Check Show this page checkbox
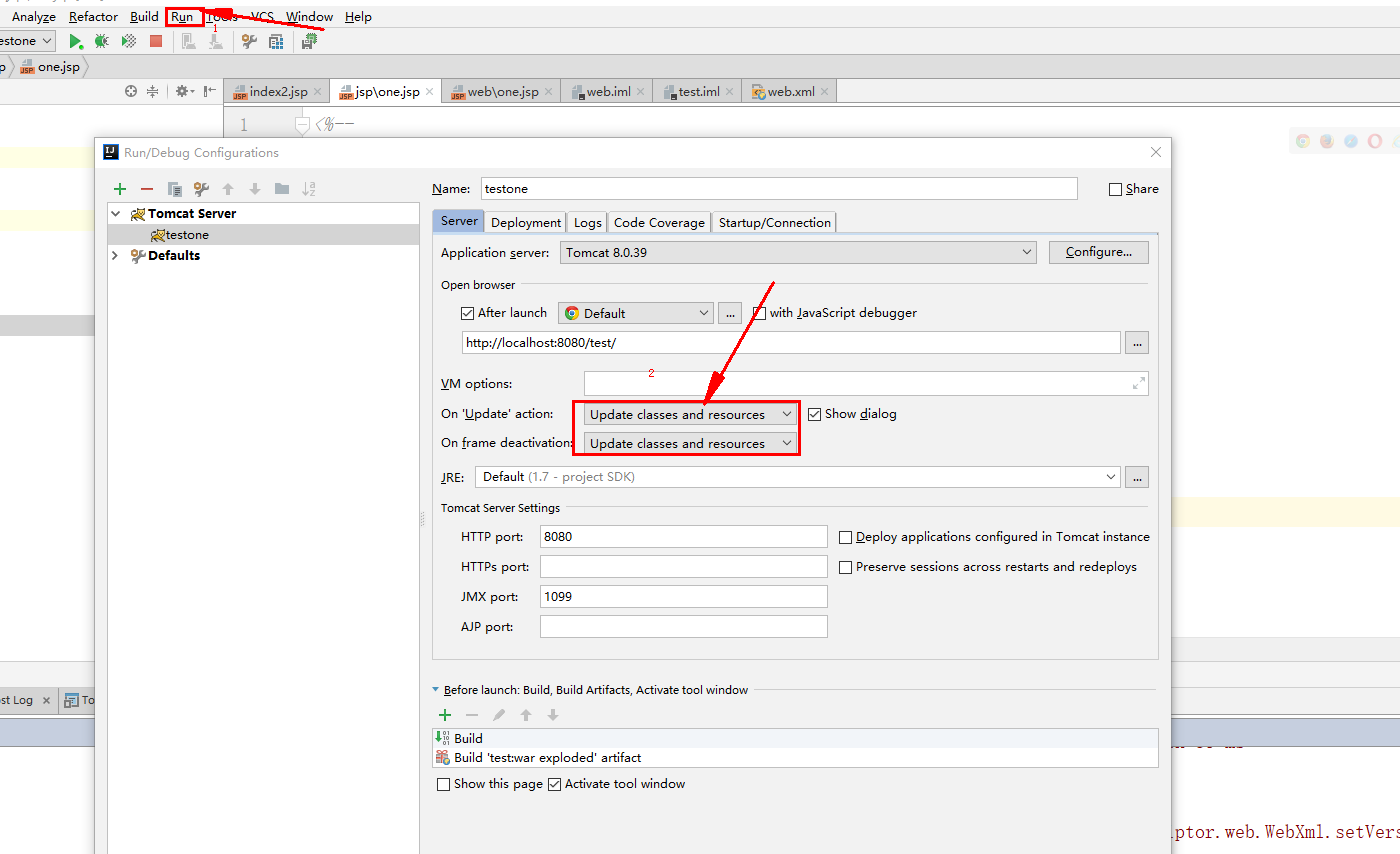This screenshot has width=1400, height=854. (443, 784)
